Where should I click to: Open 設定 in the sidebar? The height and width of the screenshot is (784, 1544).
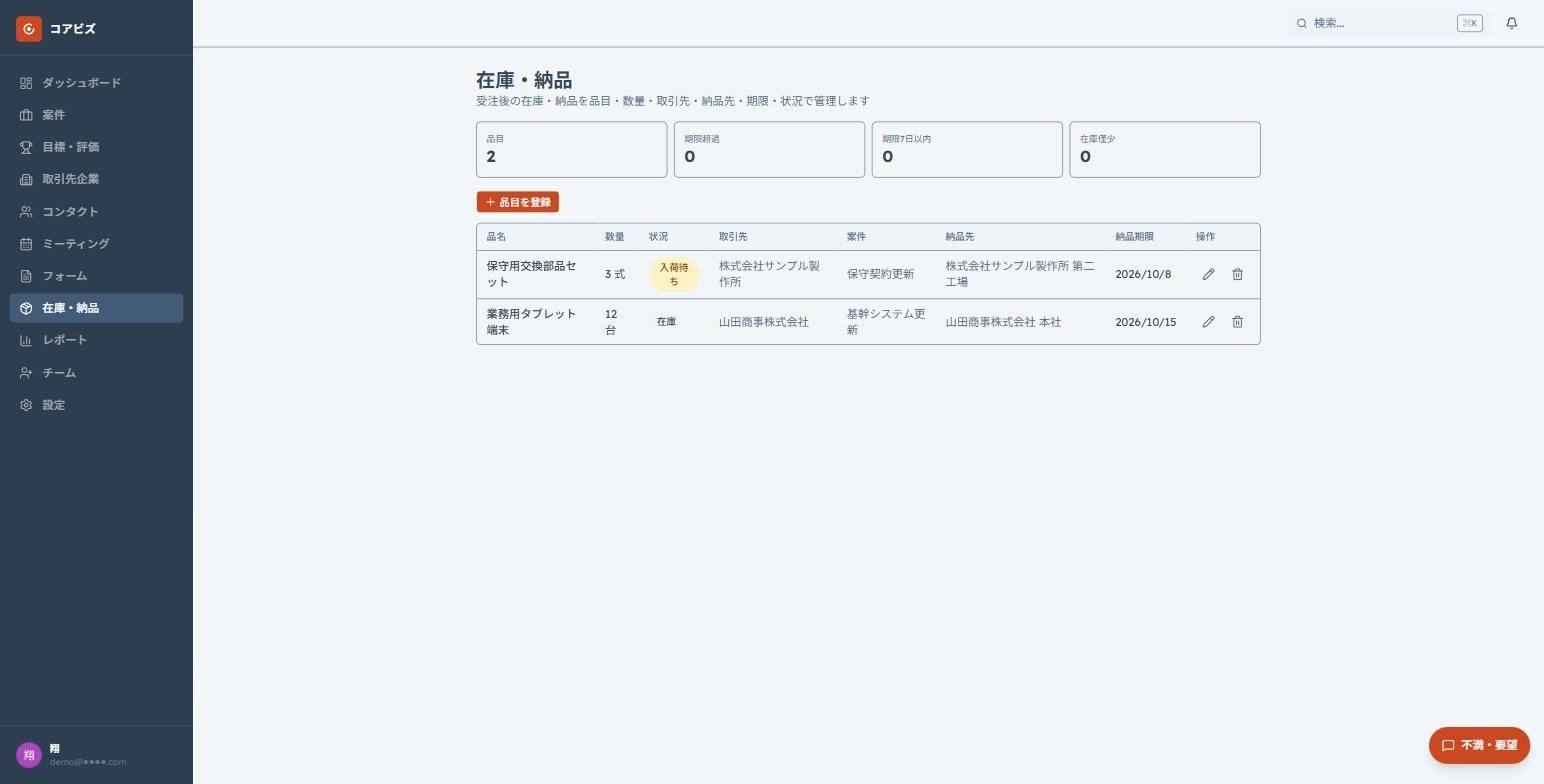96,405
